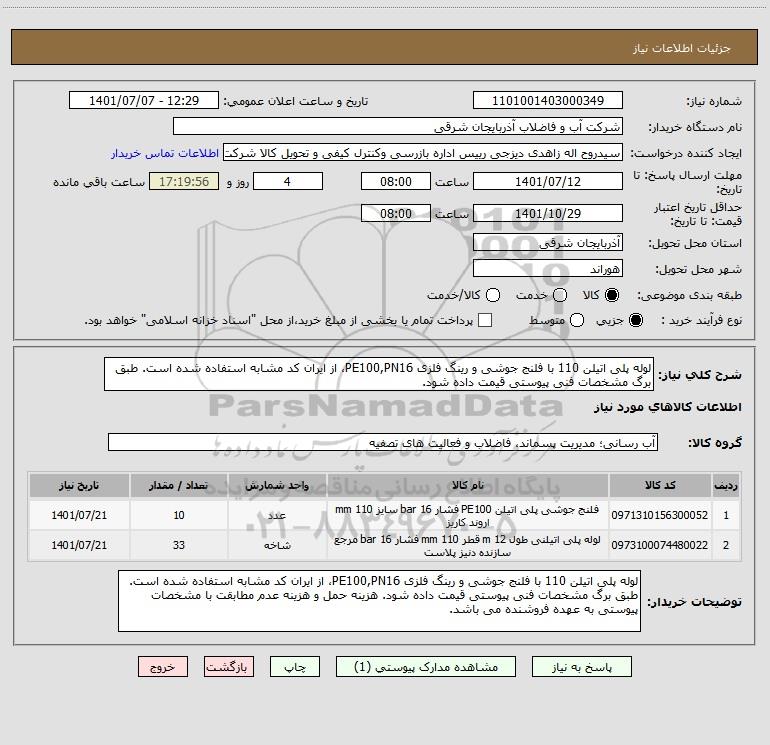Image resolution: width=770 pixels, height=745 pixels.
Task: Open the اطلاعات تماس خریدار link
Action: [x=165, y=153]
